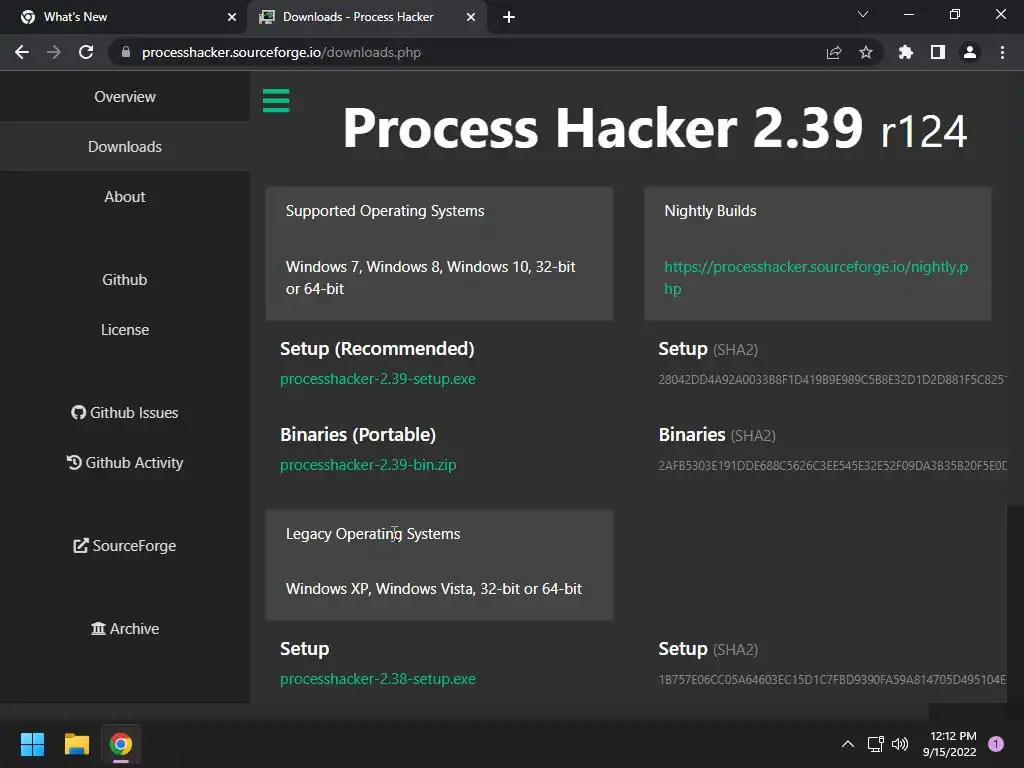The width and height of the screenshot is (1024, 768).
Task: Download processhacker-2.39-bin.zip
Action: (x=368, y=465)
